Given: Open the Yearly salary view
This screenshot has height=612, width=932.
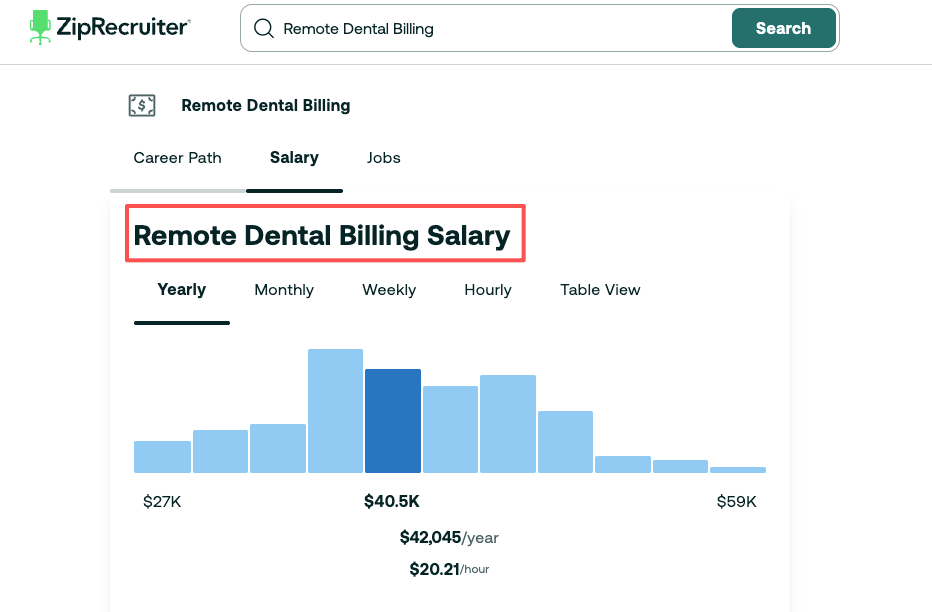Looking at the screenshot, I should [181, 290].
